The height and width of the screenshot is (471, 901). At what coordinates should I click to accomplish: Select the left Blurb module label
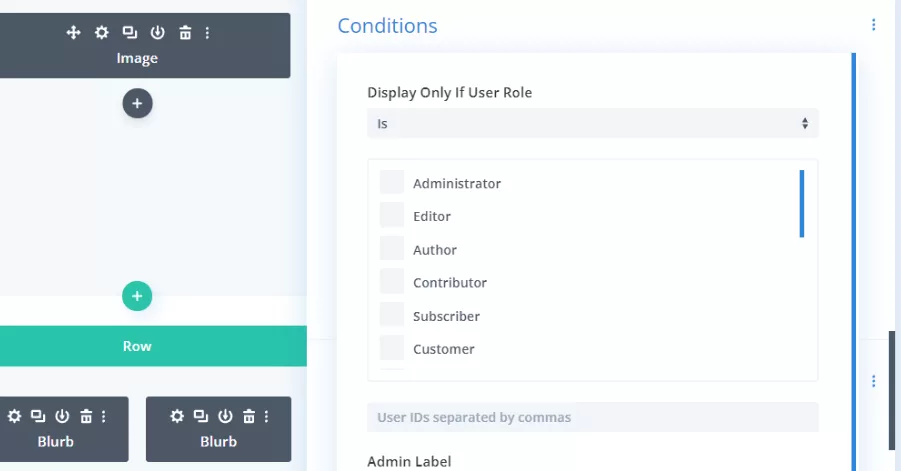pyautogui.click(x=56, y=442)
